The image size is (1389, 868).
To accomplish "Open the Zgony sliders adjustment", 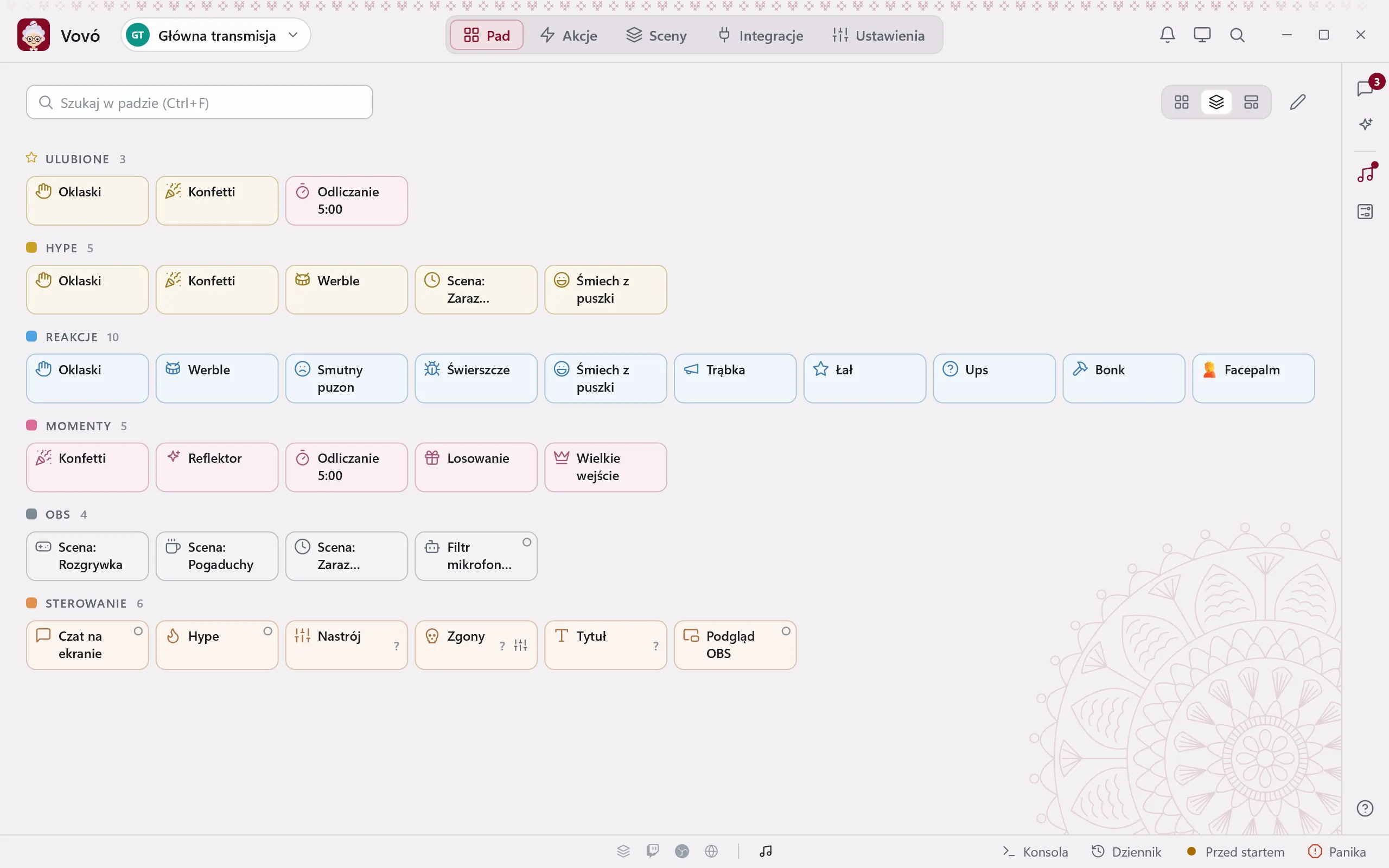I will click(x=520, y=645).
